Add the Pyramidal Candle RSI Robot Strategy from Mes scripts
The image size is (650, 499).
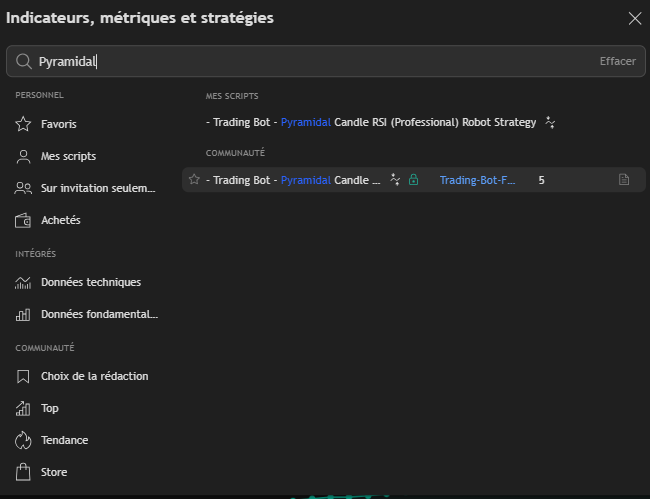[370, 122]
